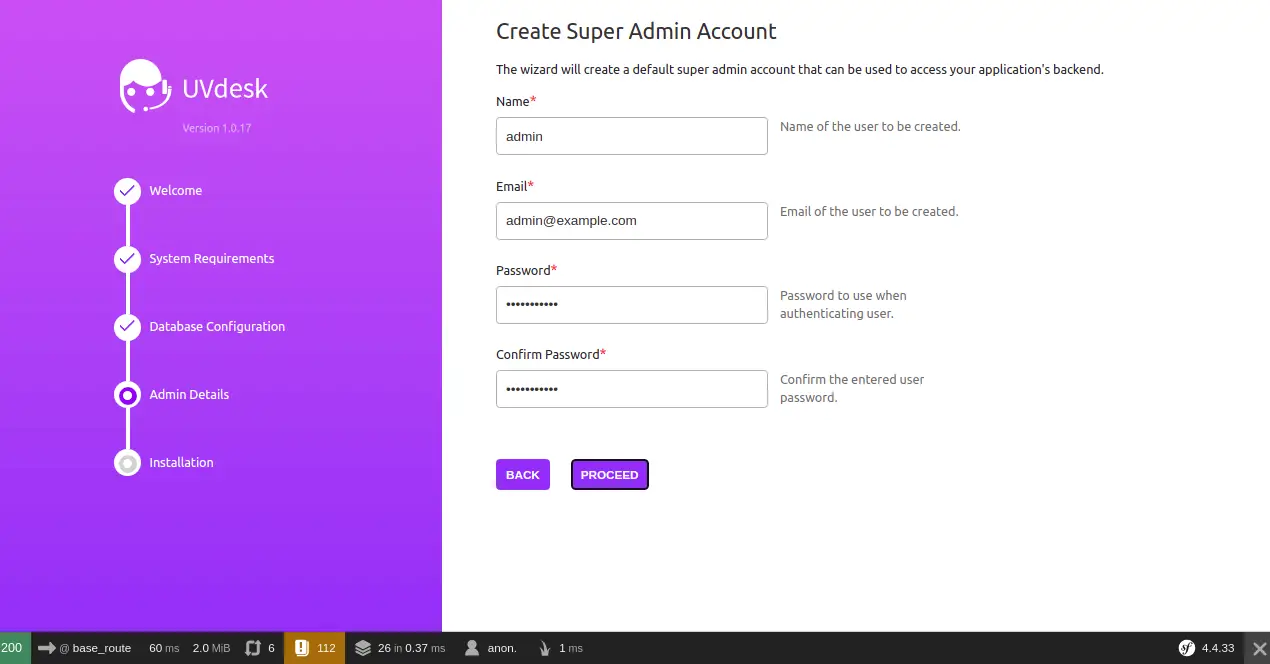Click the Email field label
The image size is (1270, 664).
515,187
